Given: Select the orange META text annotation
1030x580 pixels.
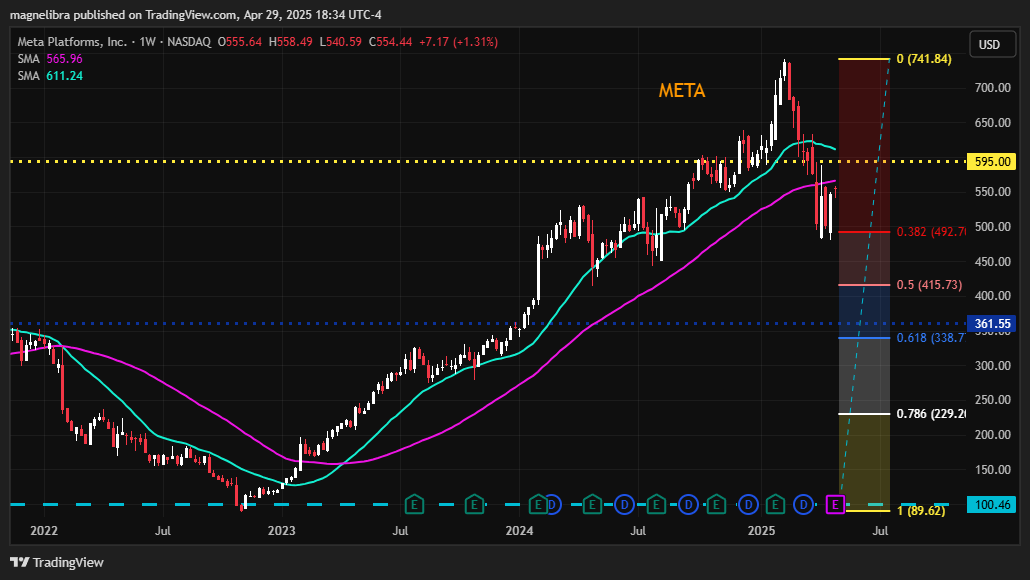Looking at the screenshot, I should (x=682, y=91).
